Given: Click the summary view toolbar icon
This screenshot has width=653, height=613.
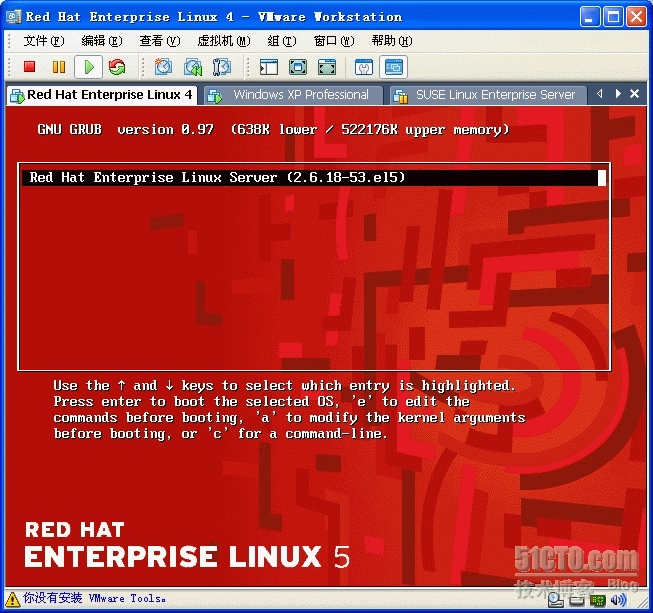Looking at the screenshot, I should pos(364,67).
